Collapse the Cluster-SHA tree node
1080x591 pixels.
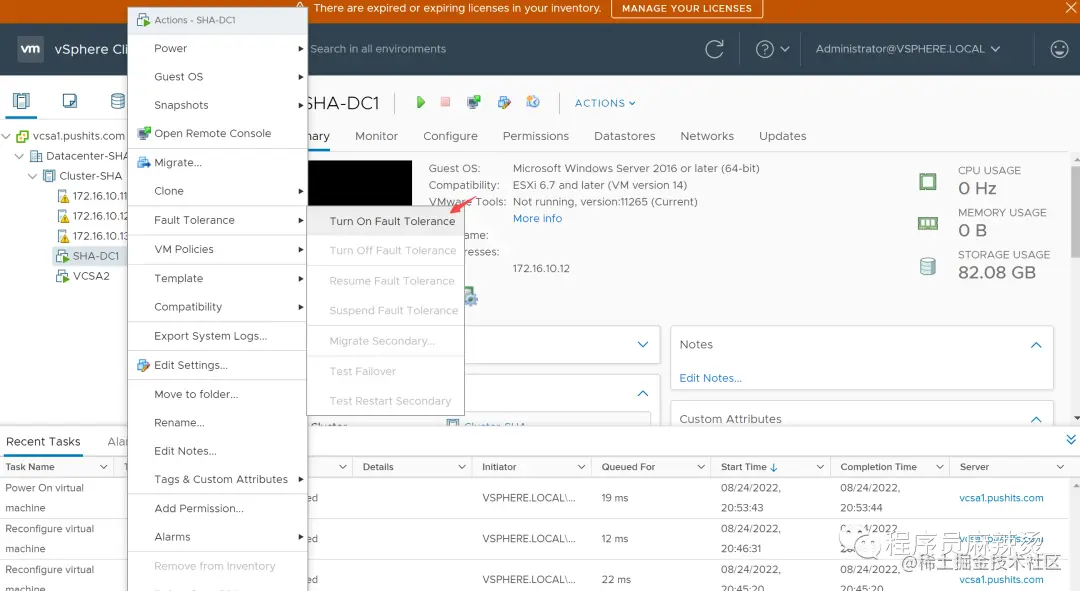pos(32,176)
